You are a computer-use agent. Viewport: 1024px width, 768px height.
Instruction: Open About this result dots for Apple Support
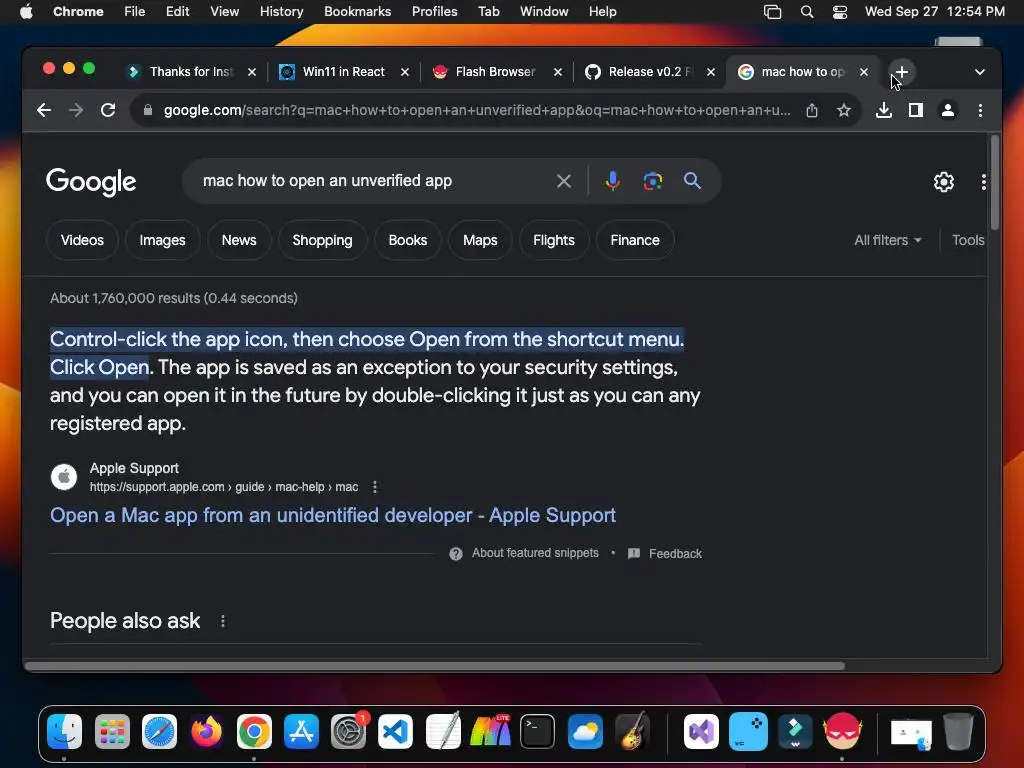pyautogui.click(x=375, y=487)
